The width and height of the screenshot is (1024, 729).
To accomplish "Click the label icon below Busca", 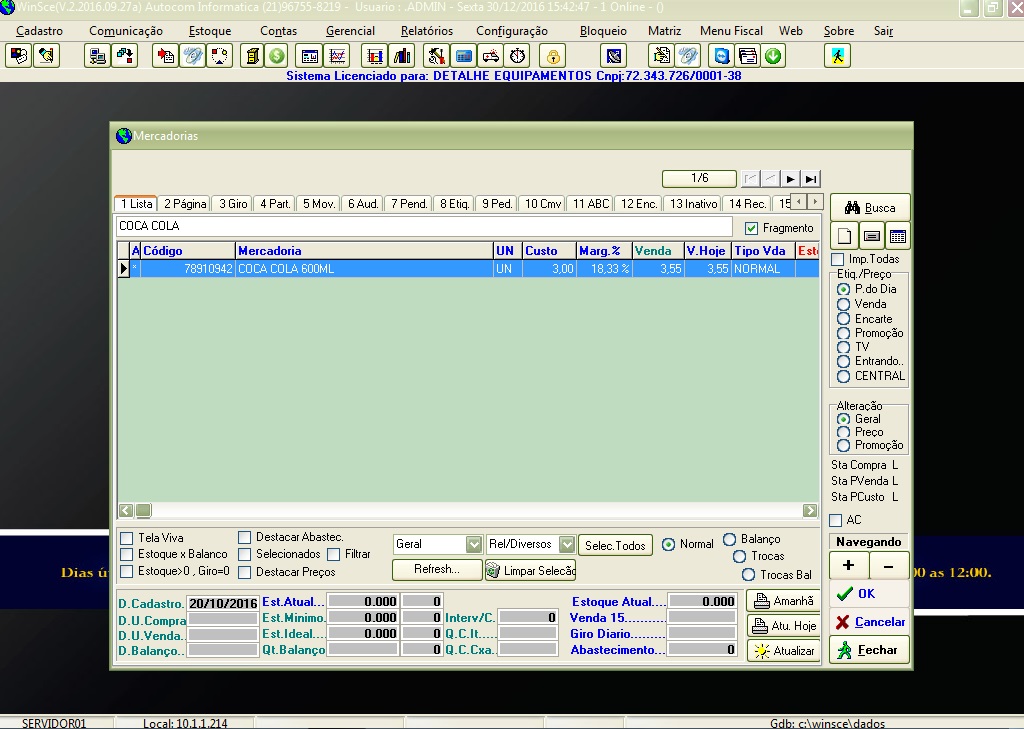I will coord(871,236).
